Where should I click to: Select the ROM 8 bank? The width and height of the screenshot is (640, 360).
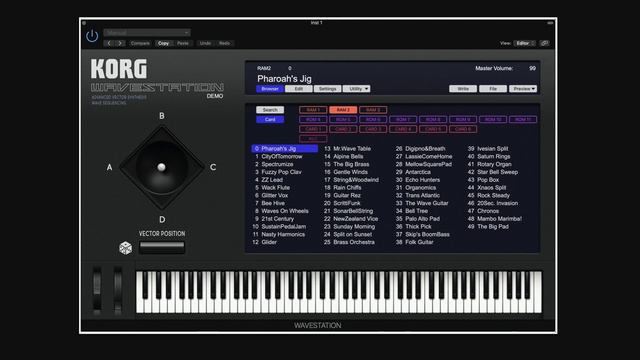coord(433,120)
